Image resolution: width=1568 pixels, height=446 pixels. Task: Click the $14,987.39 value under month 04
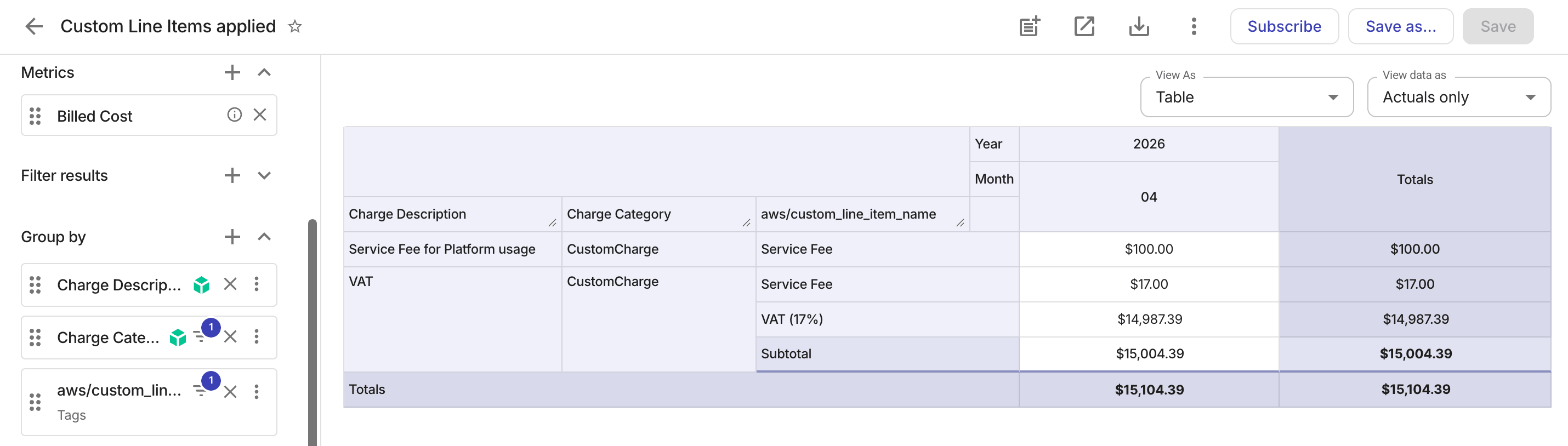[1149, 319]
